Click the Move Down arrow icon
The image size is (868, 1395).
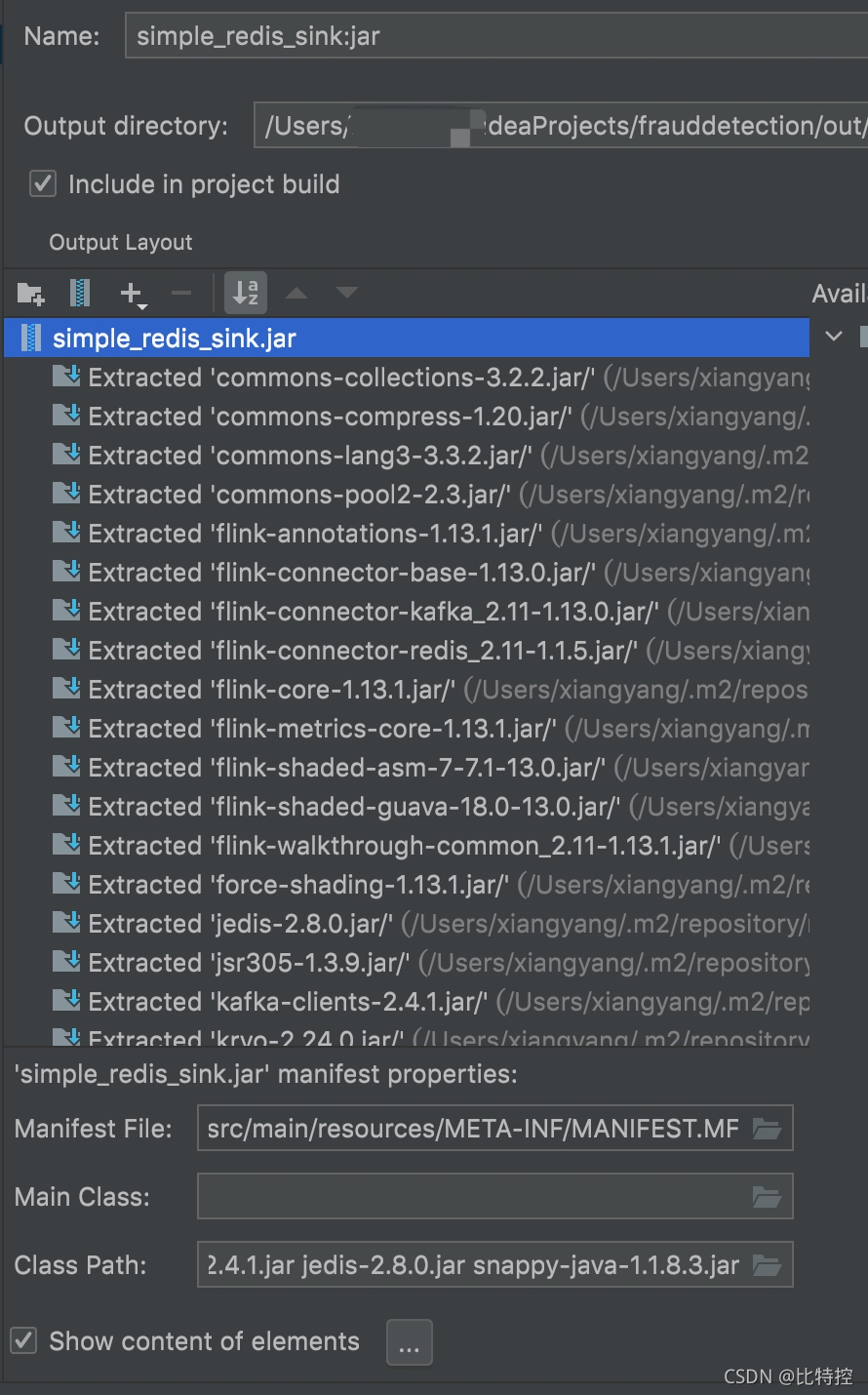pyautogui.click(x=347, y=293)
